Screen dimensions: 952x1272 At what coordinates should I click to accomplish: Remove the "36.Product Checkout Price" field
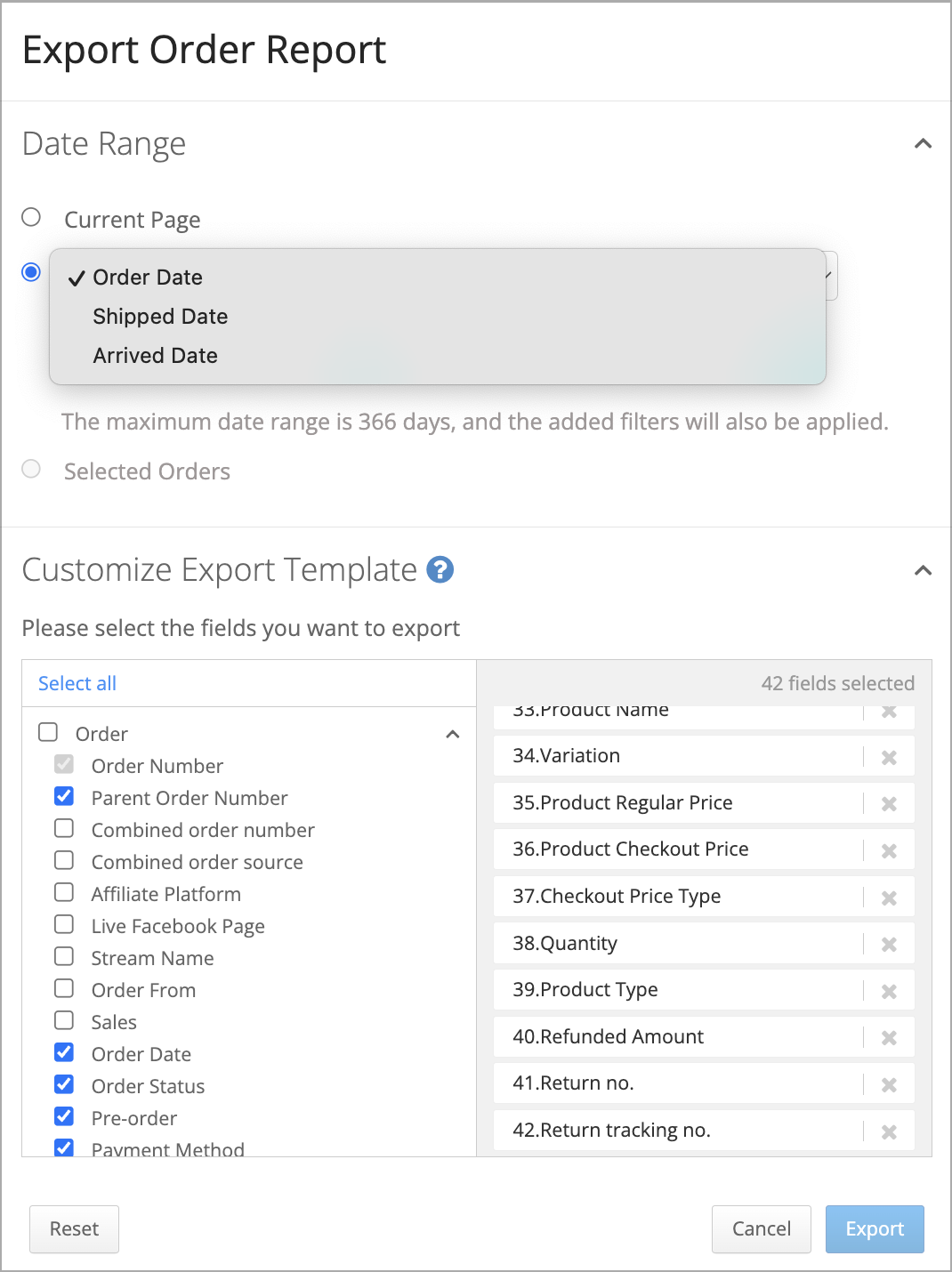pos(889,850)
